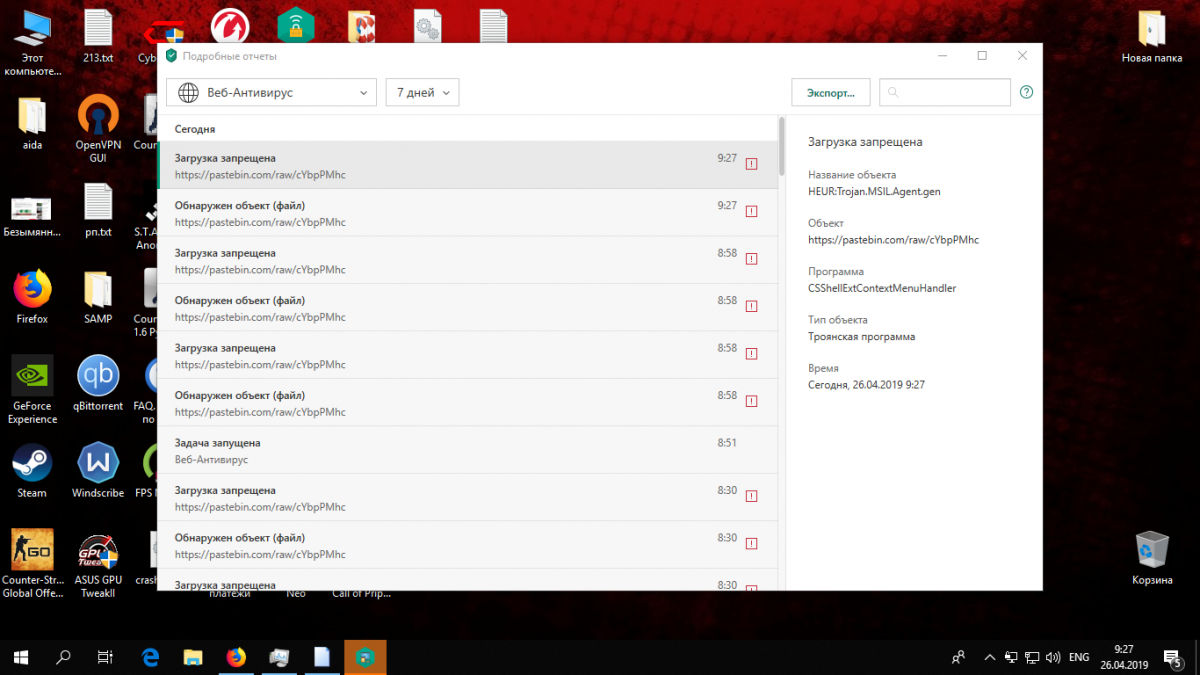Click the ENG language indicator

[1079, 657]
